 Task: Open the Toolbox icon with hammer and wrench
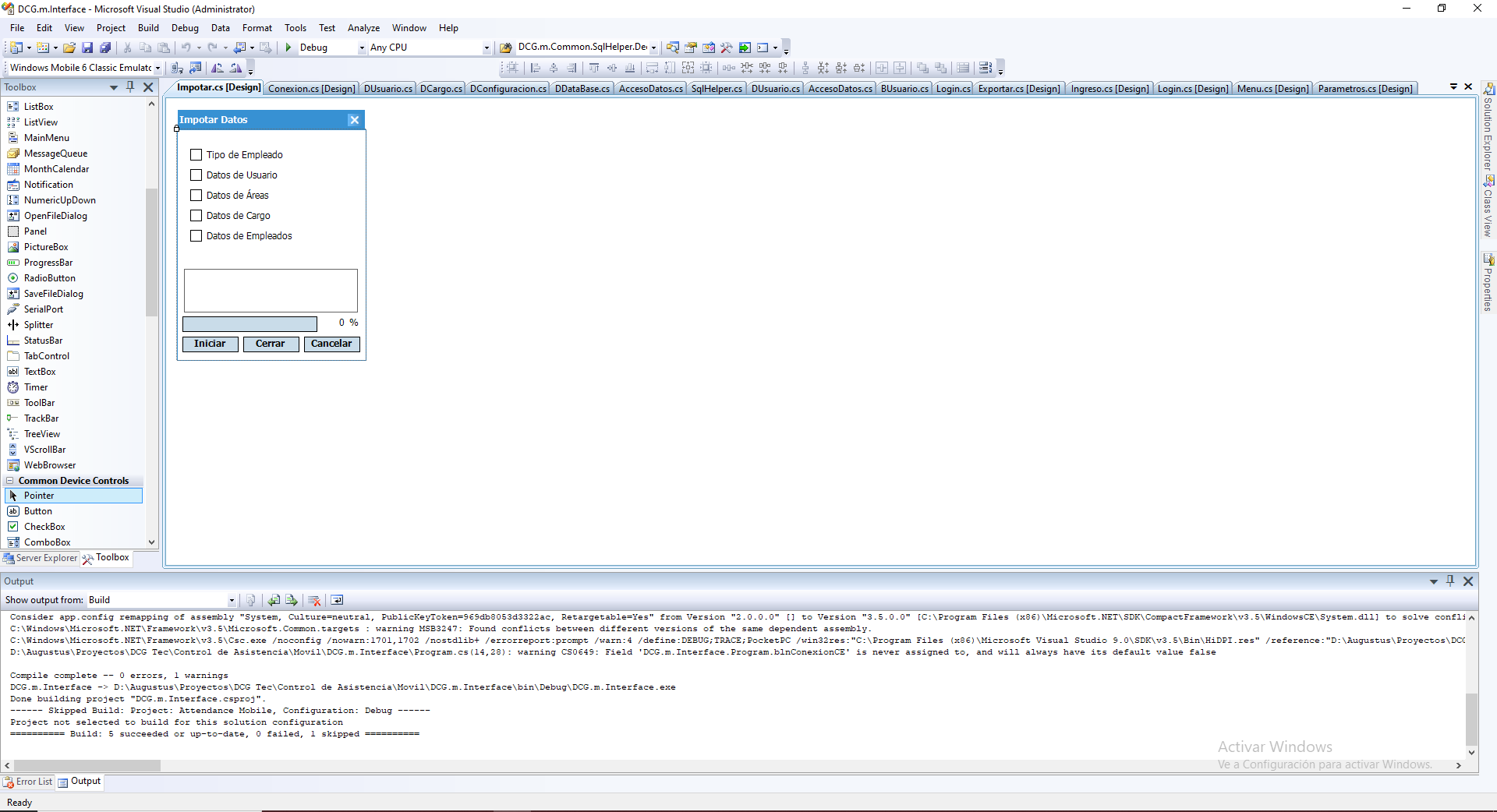(x=726, y=48)
